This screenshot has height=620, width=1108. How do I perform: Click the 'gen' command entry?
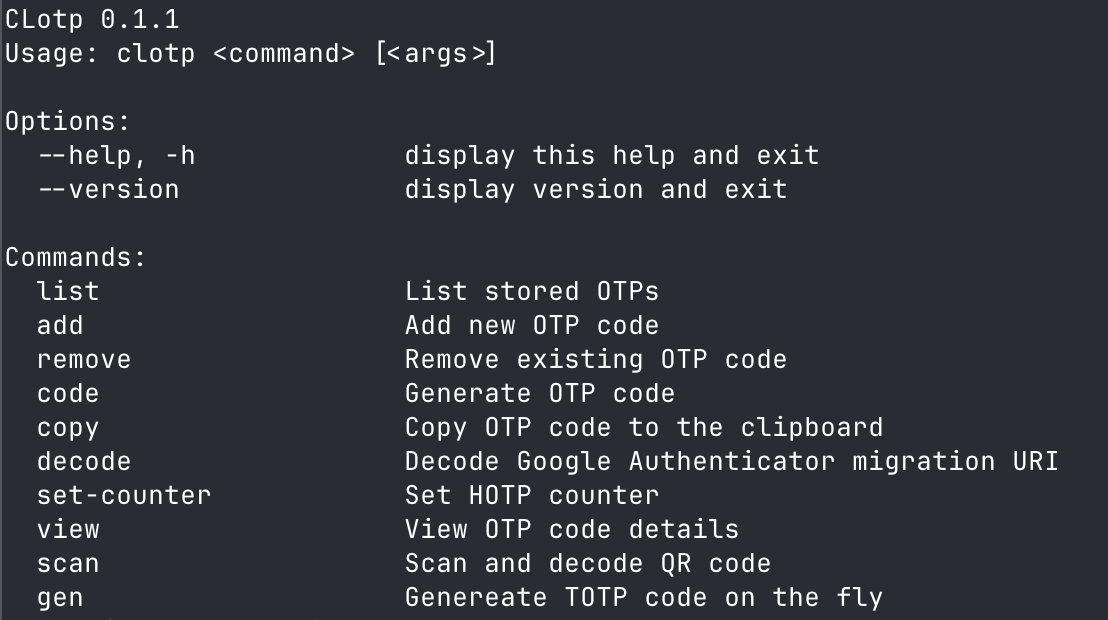(60, 598)
